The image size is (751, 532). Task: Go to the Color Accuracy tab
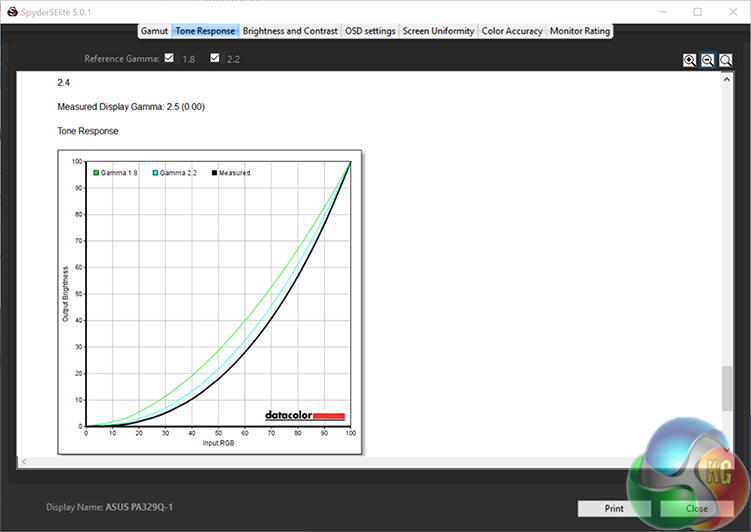(x=512, y=31)
